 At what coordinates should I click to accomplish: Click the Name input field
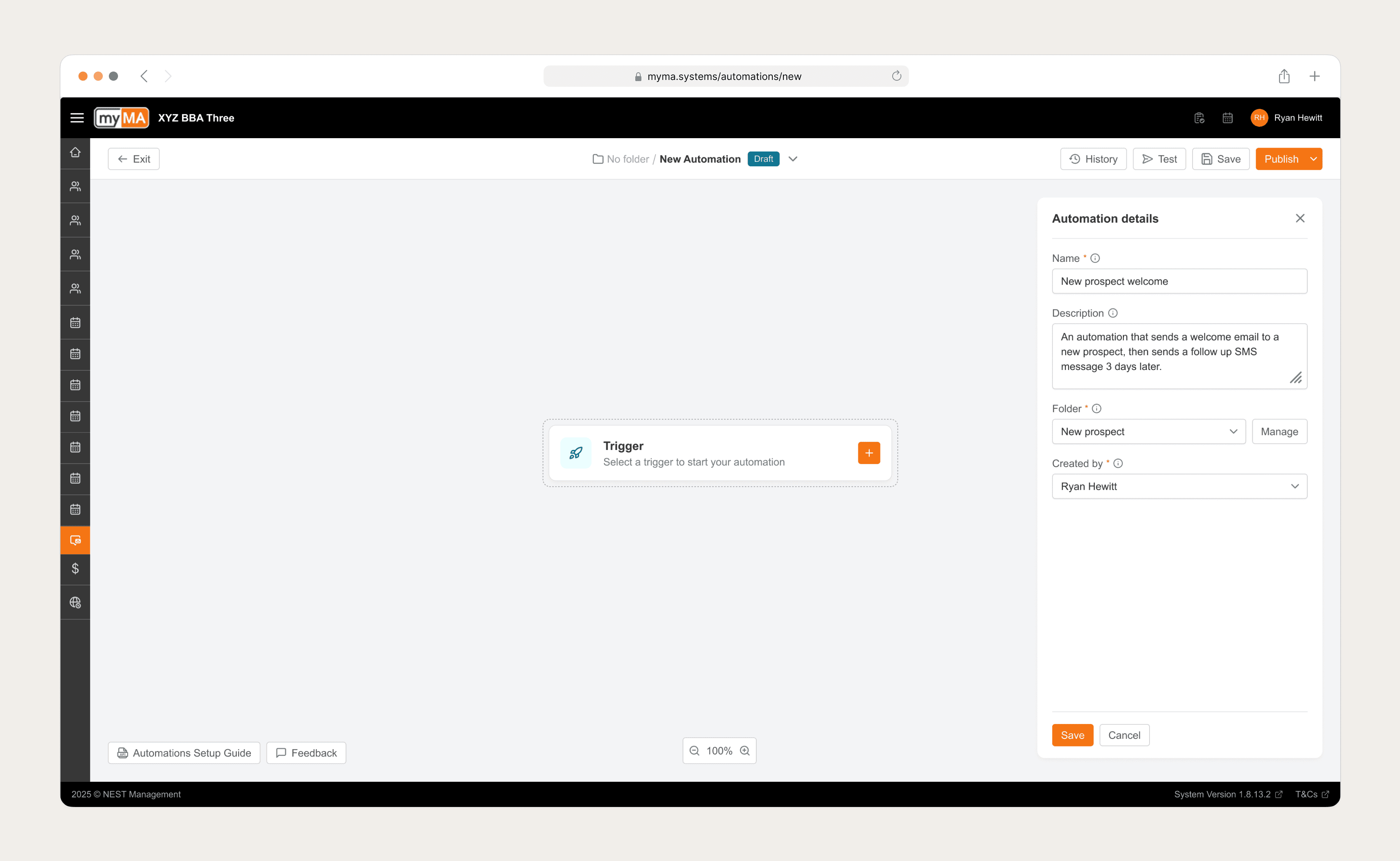coord(1179,281)
